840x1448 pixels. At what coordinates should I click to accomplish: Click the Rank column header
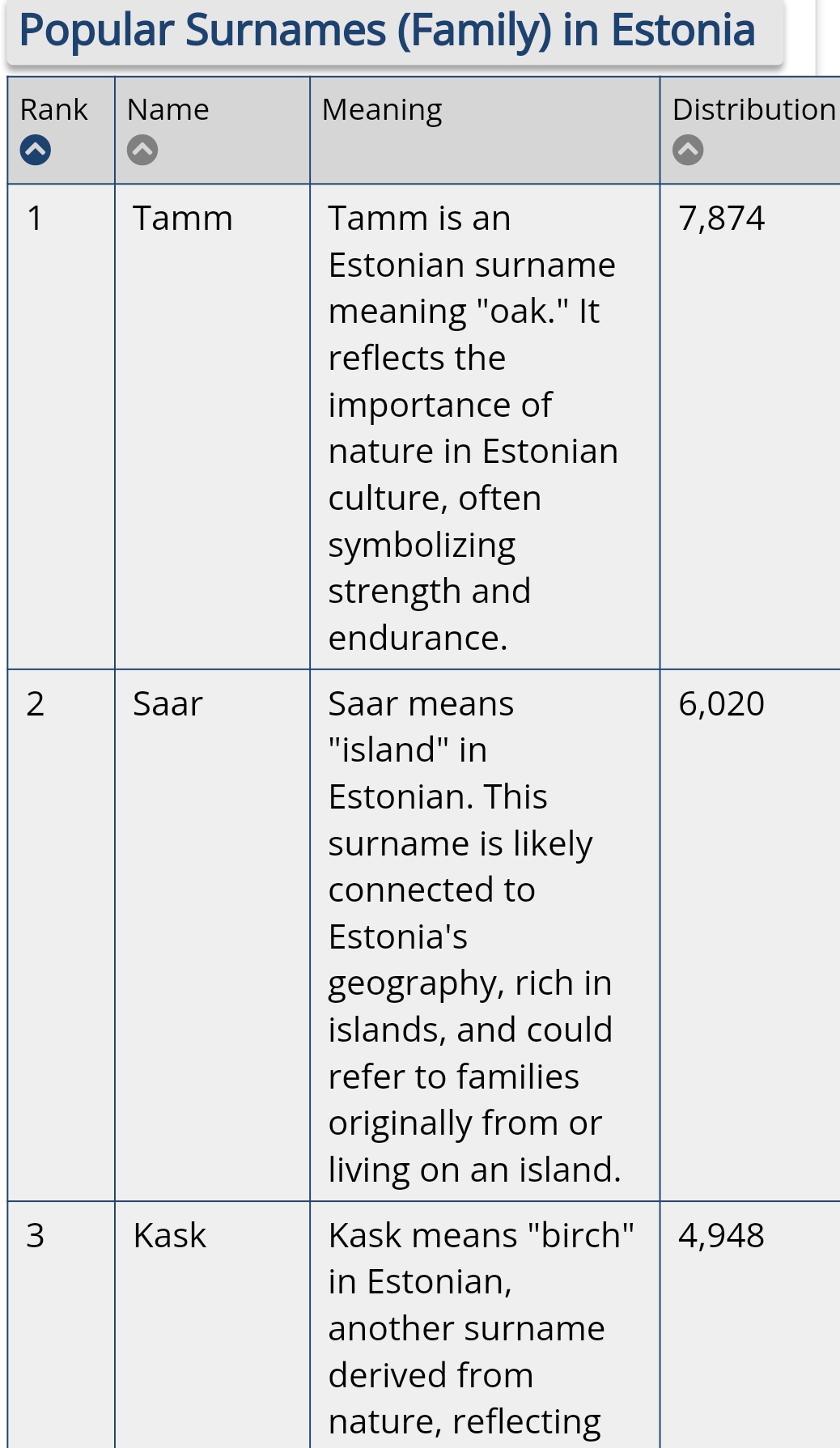(62, 130)
